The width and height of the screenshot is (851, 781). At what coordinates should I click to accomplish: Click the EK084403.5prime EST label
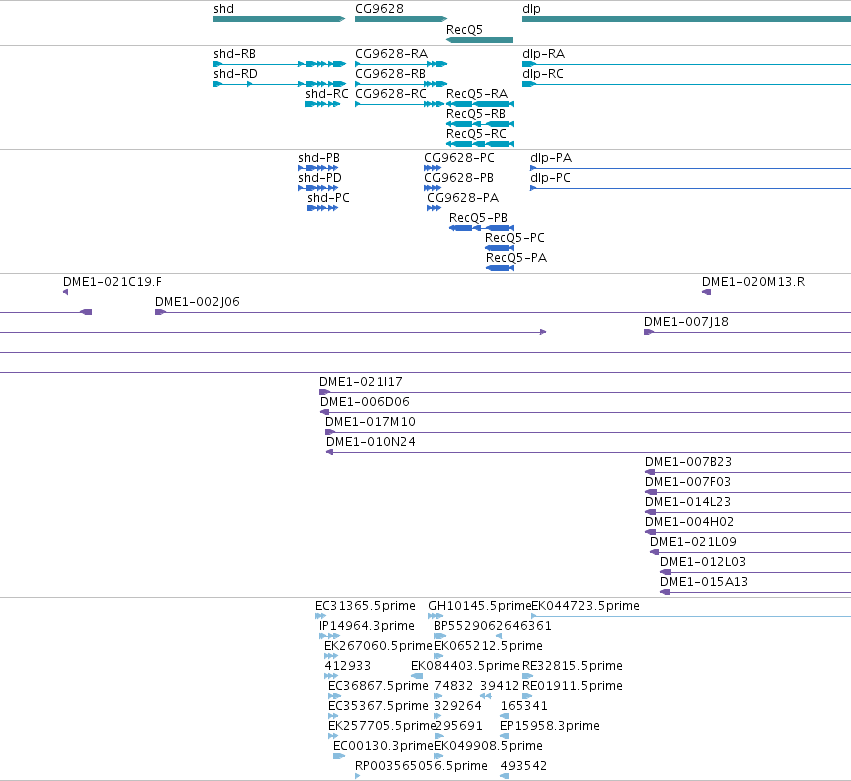[465, 666]
